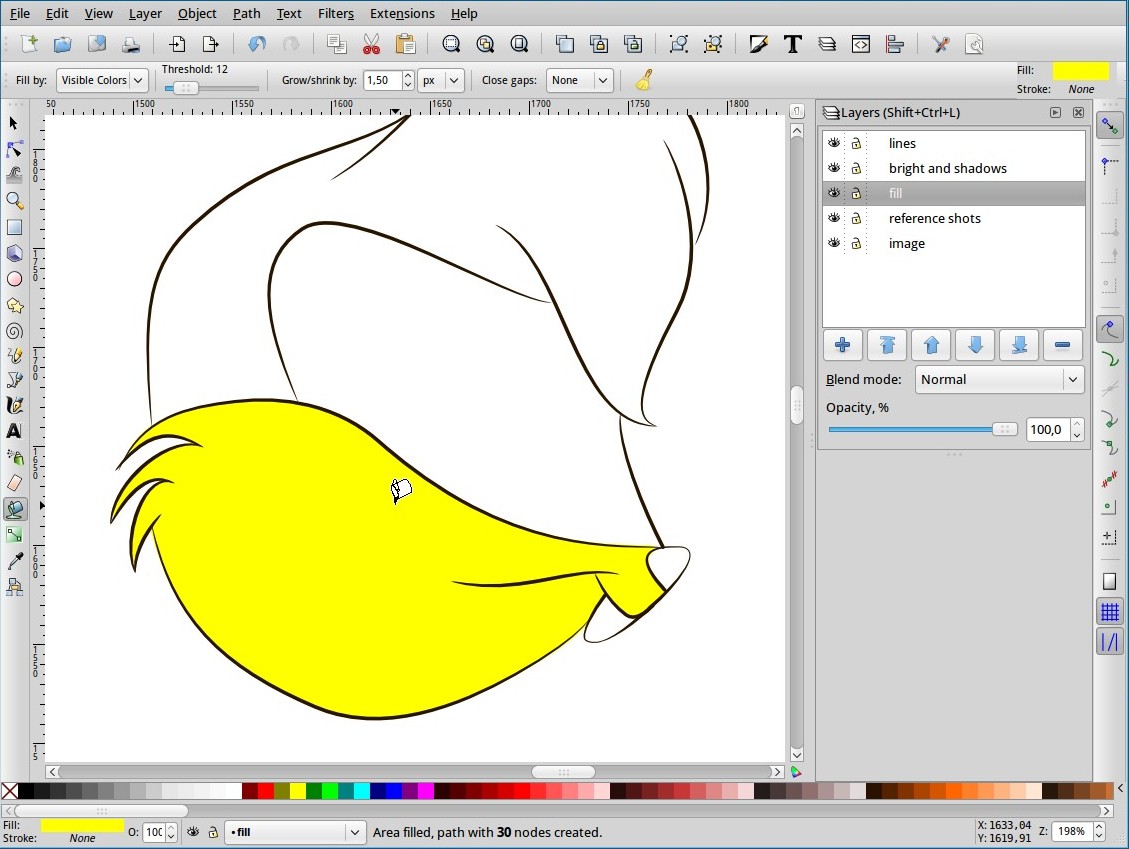Toggle visibility of 'reference shots' layer
This screenshot has width=1129, height=849.
click(x=834, y=218)
